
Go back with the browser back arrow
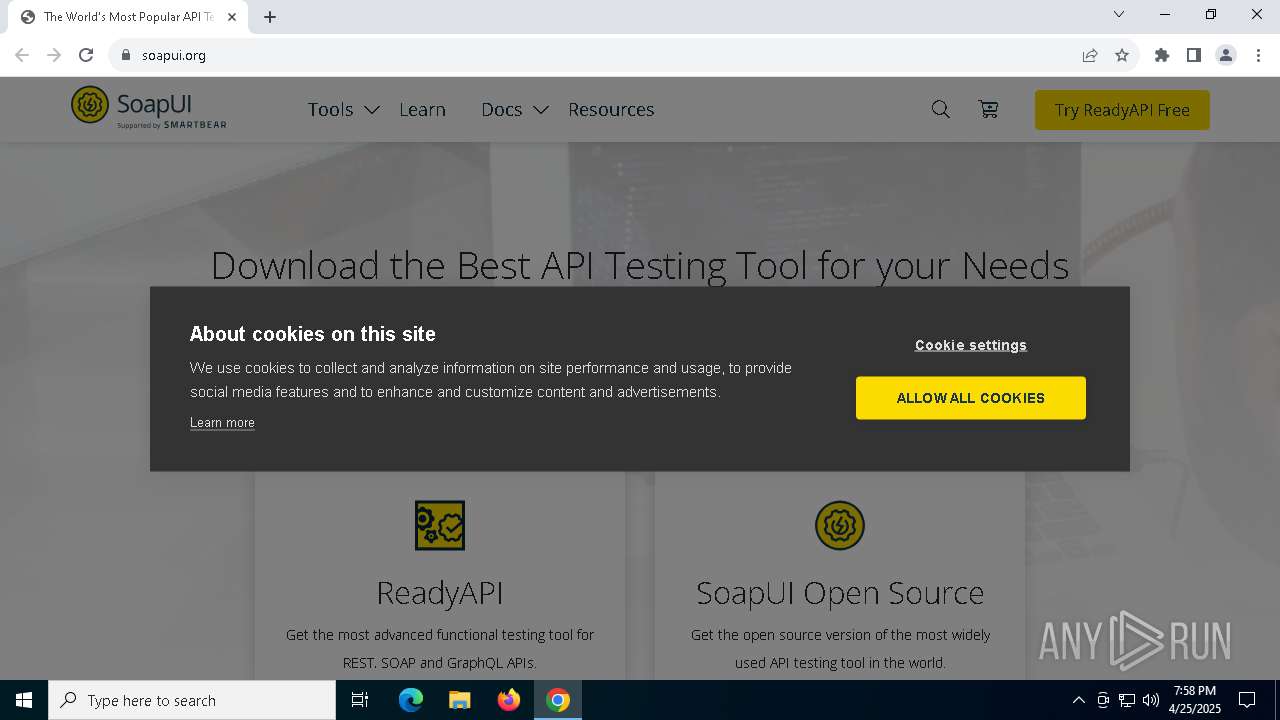point(22,55)
